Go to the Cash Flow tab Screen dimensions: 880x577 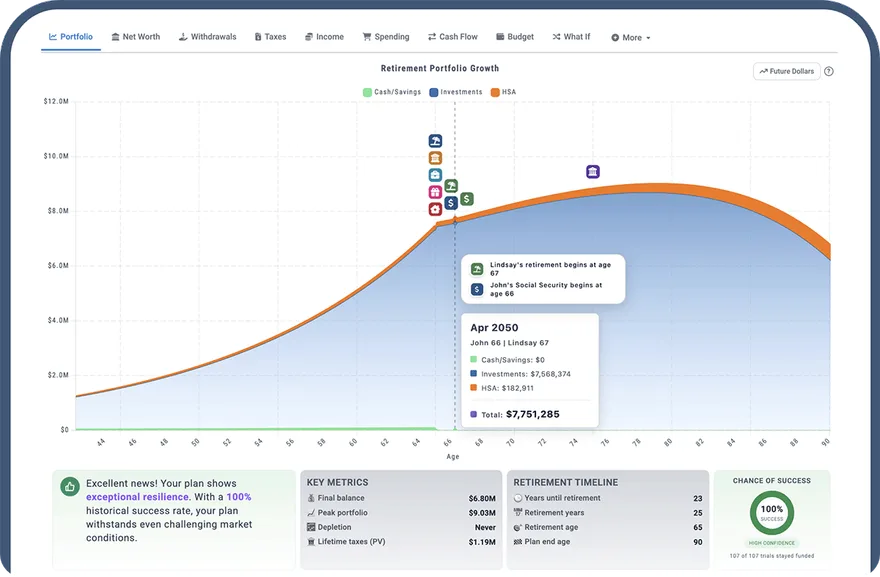[452, 37]
